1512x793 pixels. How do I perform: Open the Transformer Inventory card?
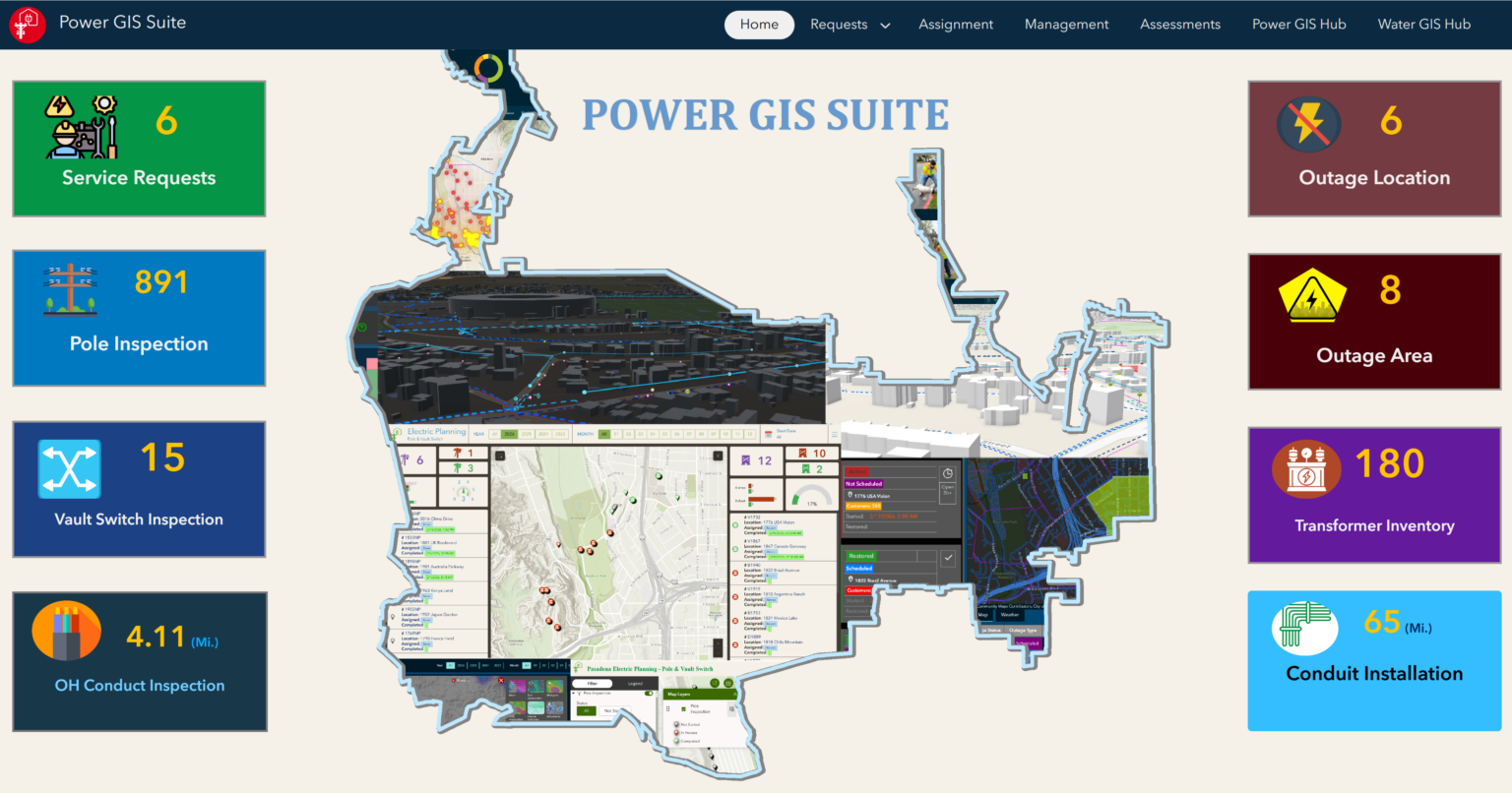(1374, 495)
